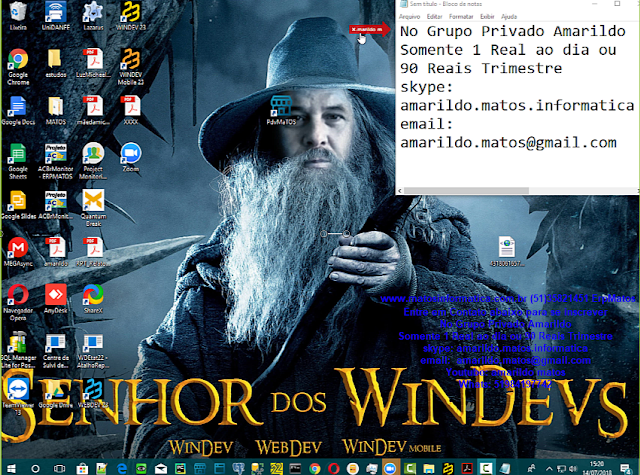Open the Lazarus desktop shortcut

point(93,16)
